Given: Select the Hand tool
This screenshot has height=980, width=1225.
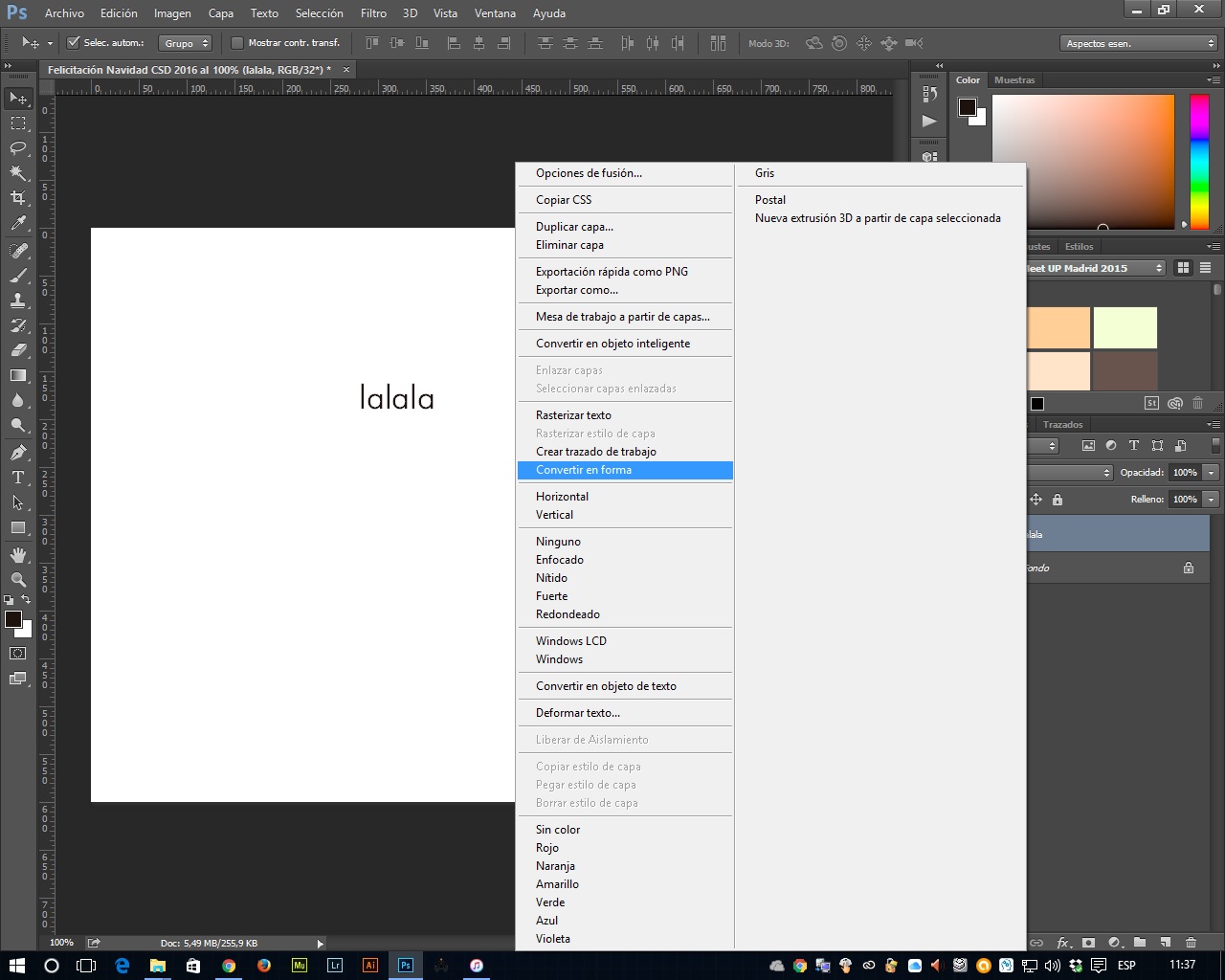Looking at the screenshot, I should pyautogui.click(x=18, y=555).
